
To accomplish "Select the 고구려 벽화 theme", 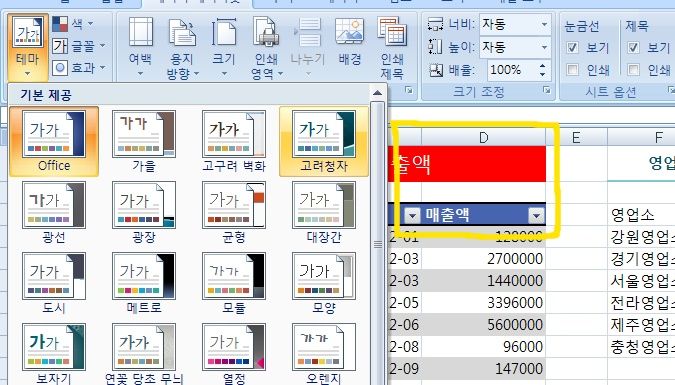I will [x=234, y=141].
